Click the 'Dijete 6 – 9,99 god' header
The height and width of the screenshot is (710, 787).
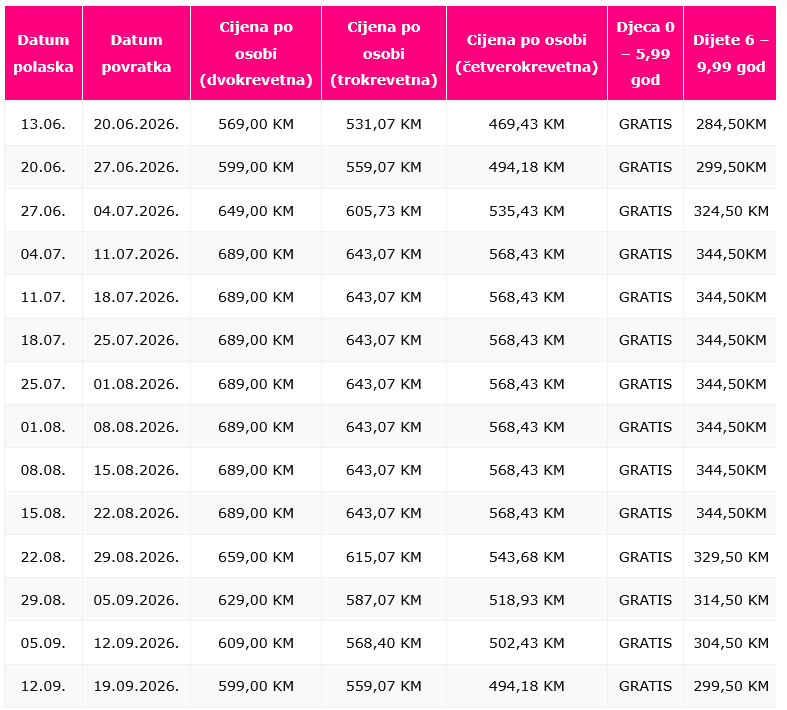click(x=730, y=53)
